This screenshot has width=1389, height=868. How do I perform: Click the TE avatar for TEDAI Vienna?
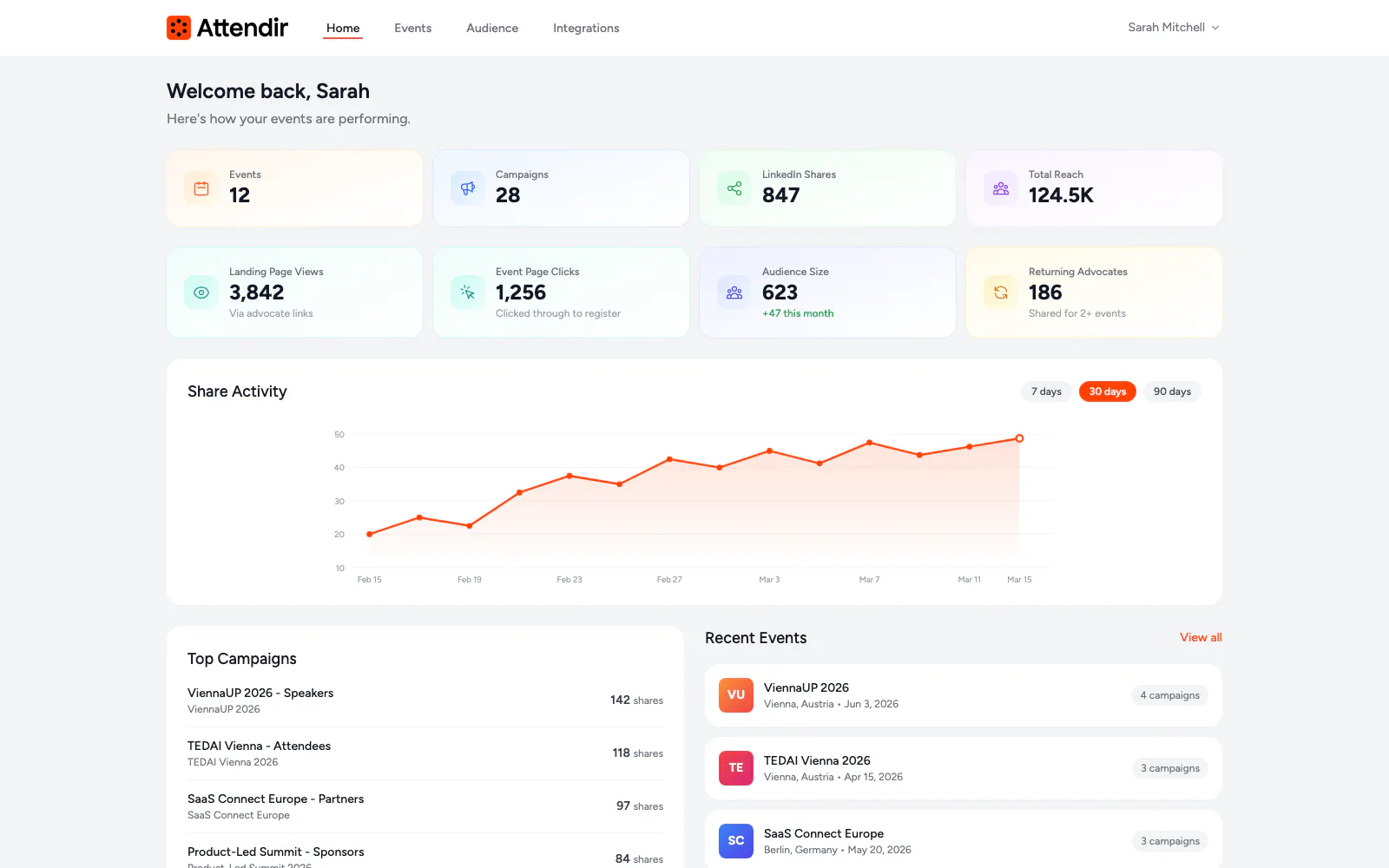[x=736, y=768]
